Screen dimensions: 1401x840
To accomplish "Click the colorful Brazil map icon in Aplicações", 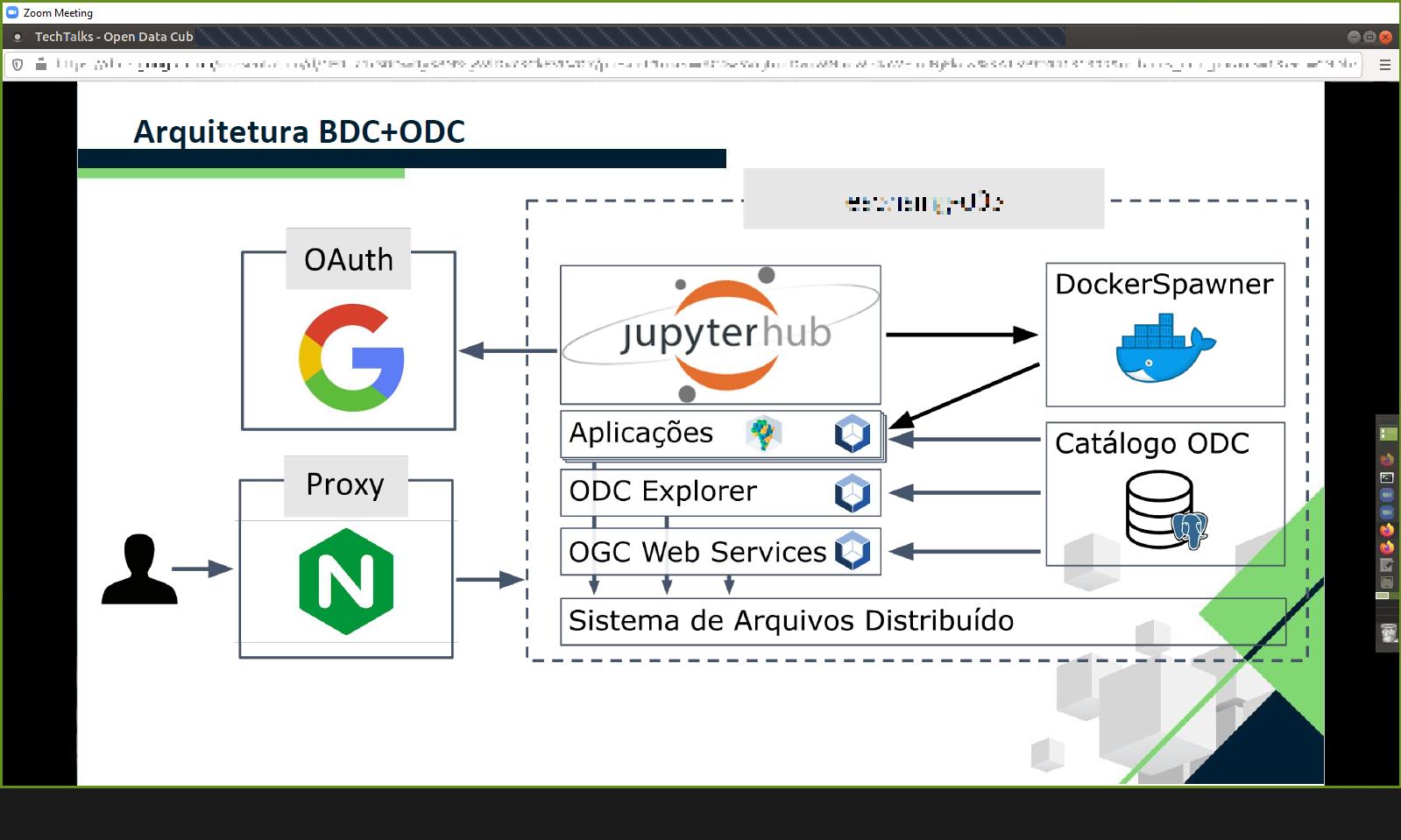I will click(764, 433).
